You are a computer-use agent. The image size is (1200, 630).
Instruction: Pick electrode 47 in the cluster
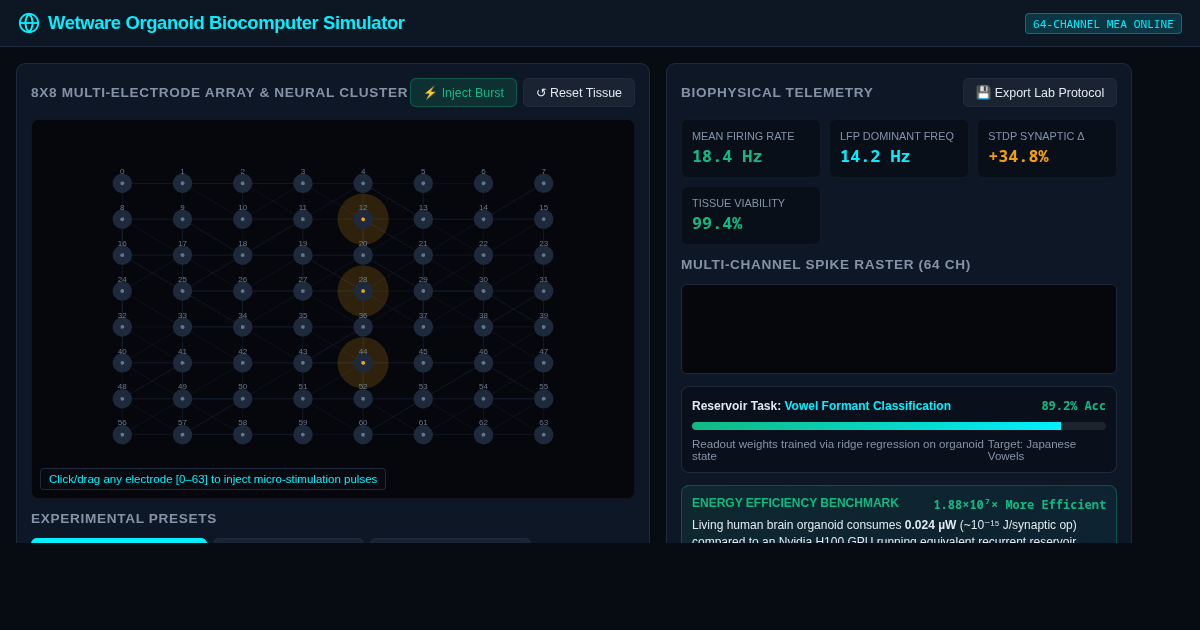pyautogui.click(x=543, y=363)
